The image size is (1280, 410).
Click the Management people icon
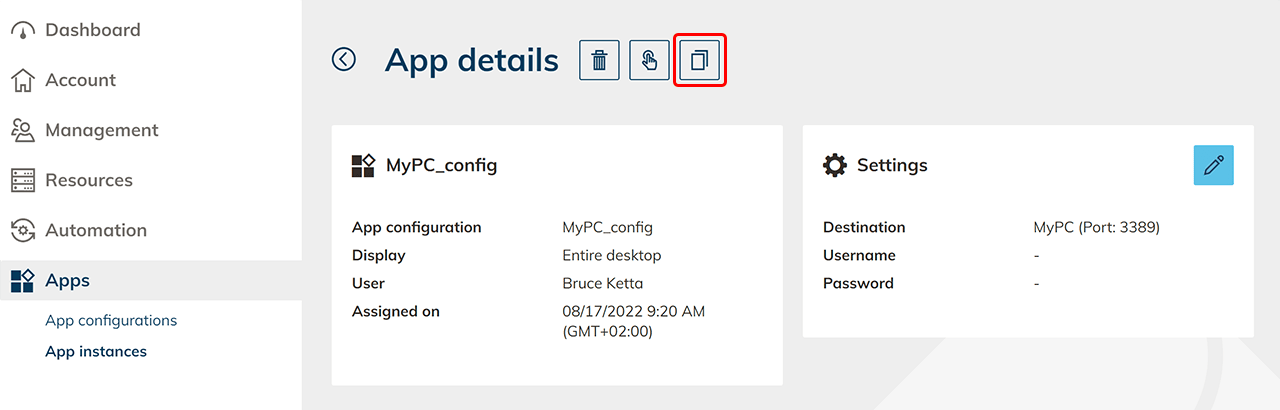tap(23, 130)
